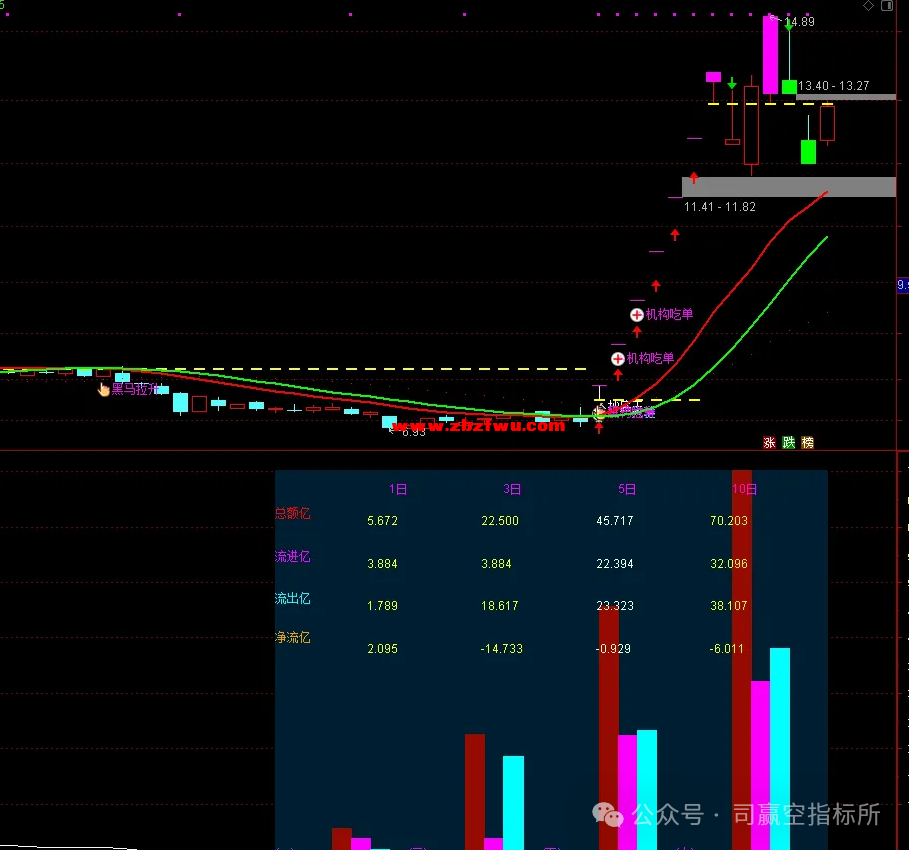909x850 pixels.
Task: Click the 1.789 outflow value
Action: (x=383, y=606)
